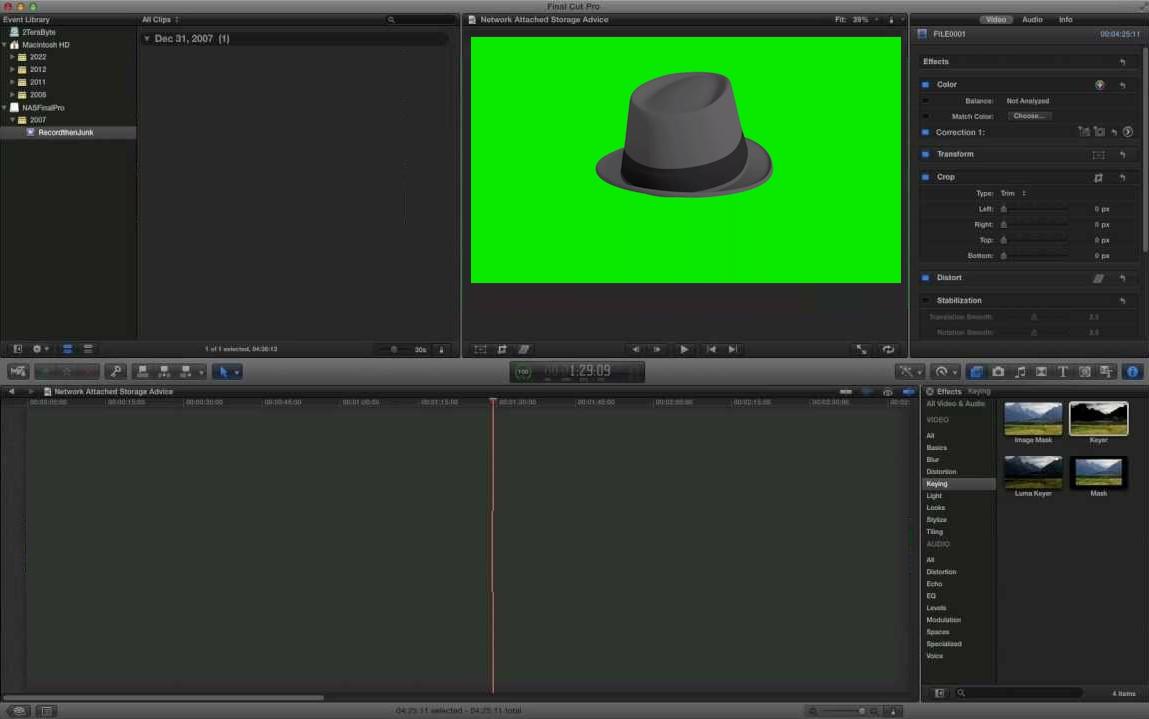The image size is (1149, 719).
Task: Disable the Transform effect checkbox
Action: 926,154
